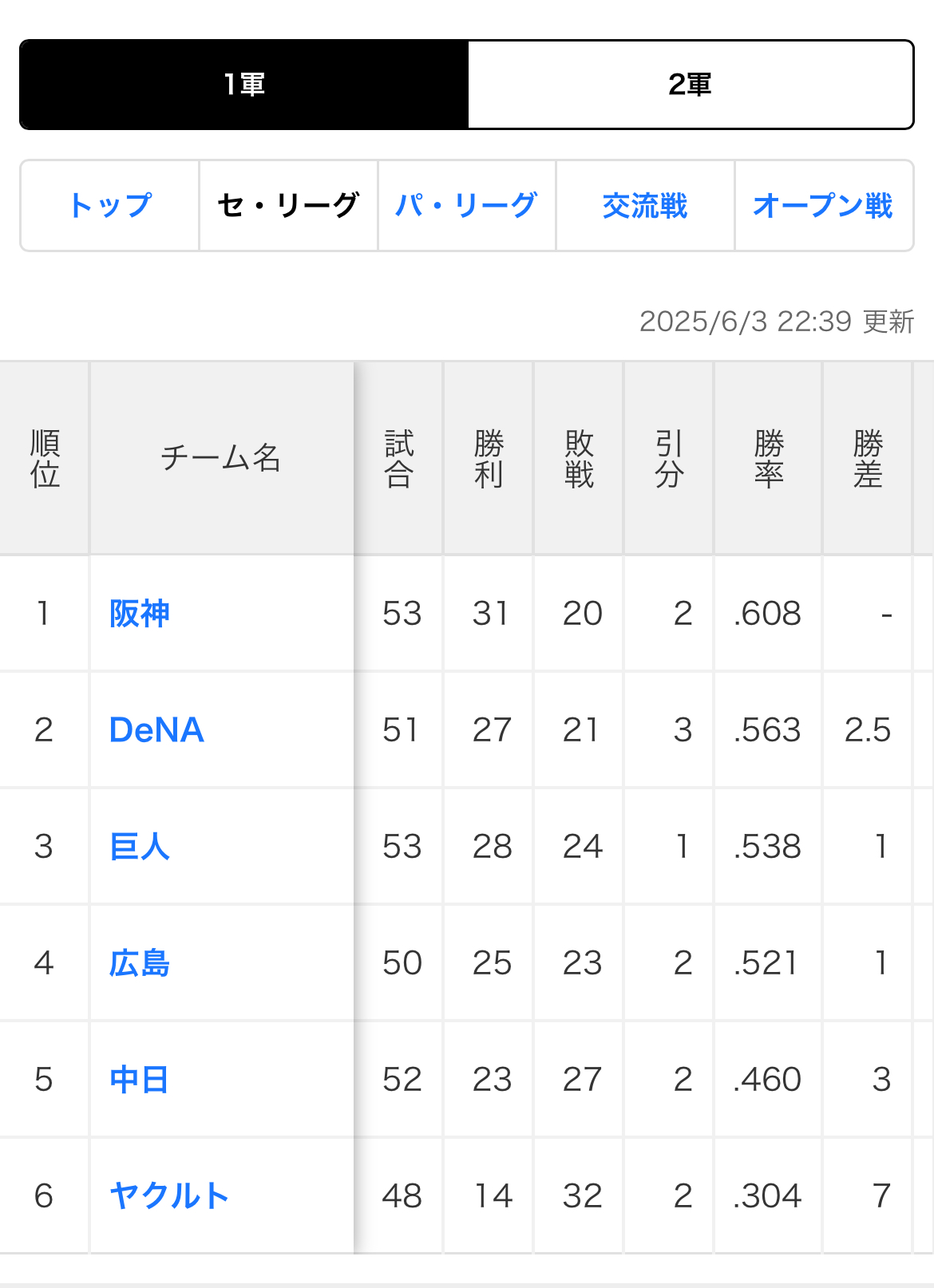Click the 勝利 column header
Image resolution: width=934 pixels, height=1288 pixels.
(489, 459)
